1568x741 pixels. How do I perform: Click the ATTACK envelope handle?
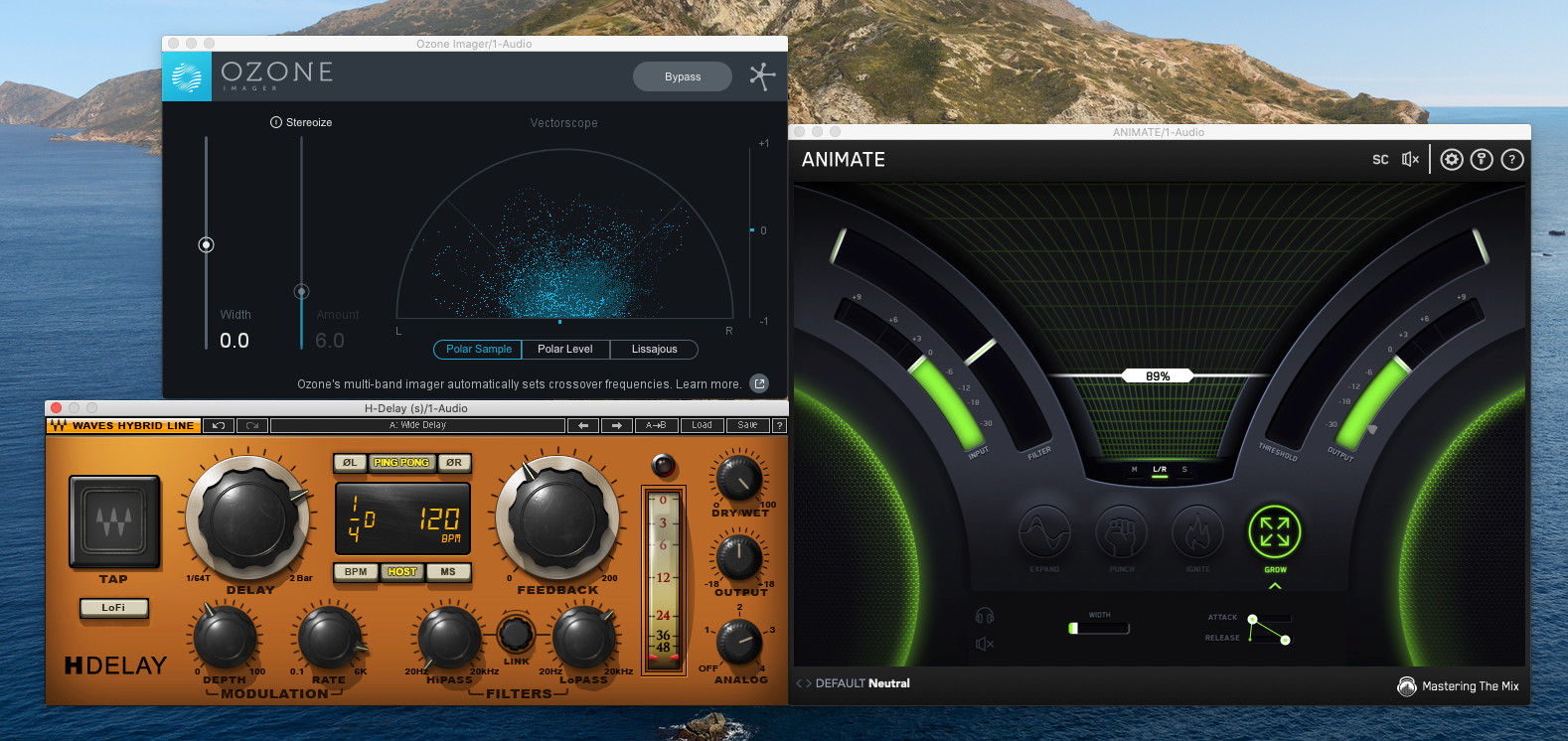pyautogui.click(x=1252, y=619)
